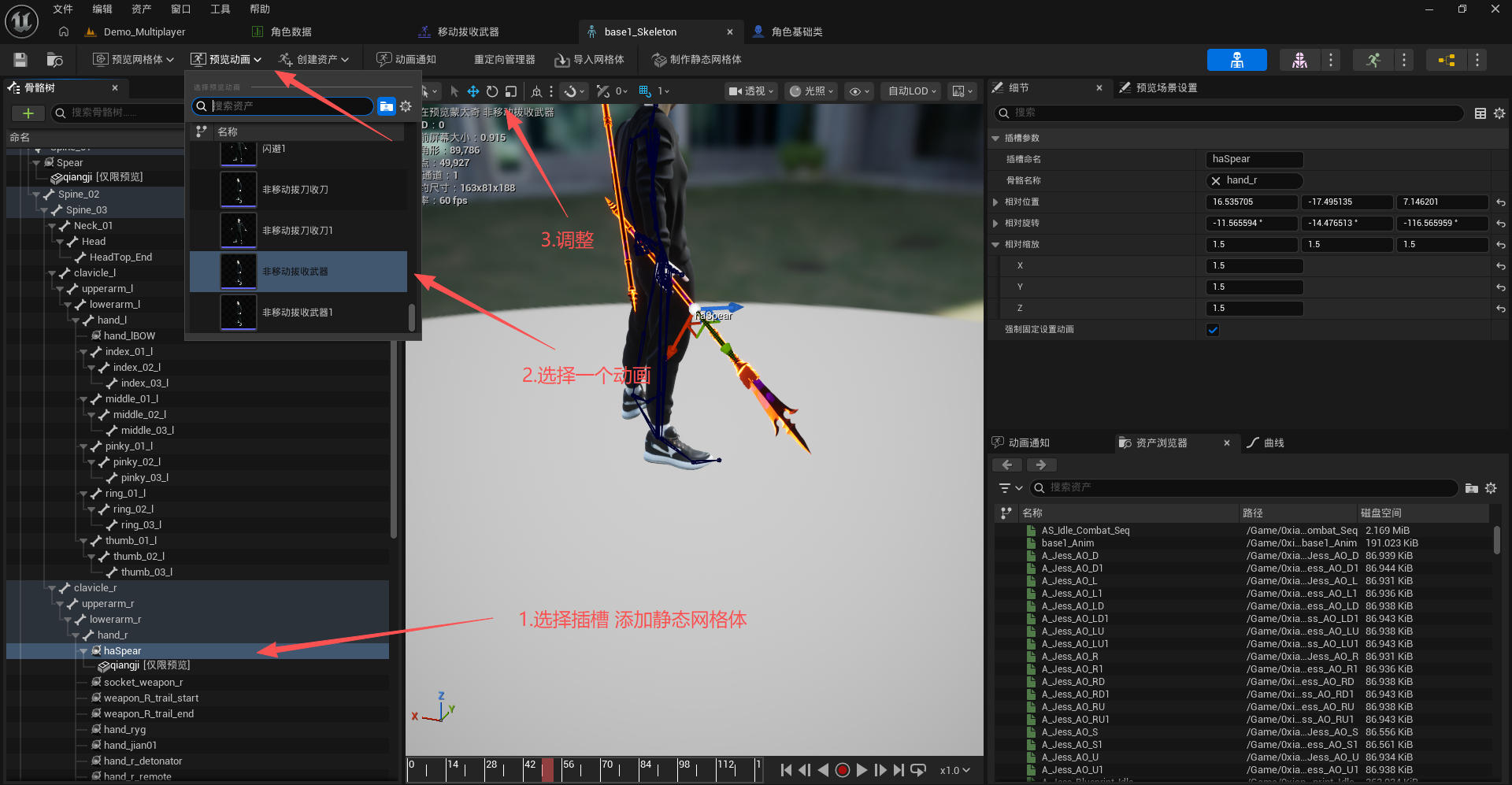Viewport: 1512px width, 785px height.
Task: Clear the hand_r bone name
Action: [x=1216, y=181]
